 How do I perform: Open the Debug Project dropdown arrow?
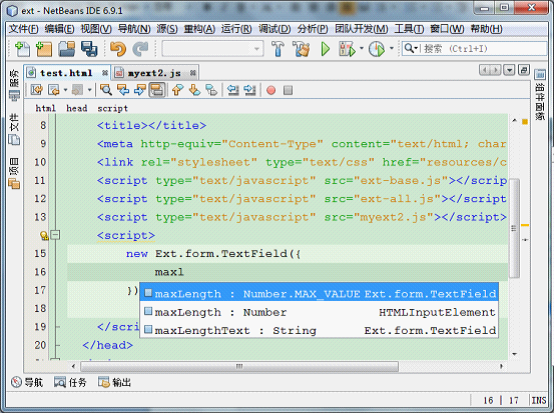[361, 48]
